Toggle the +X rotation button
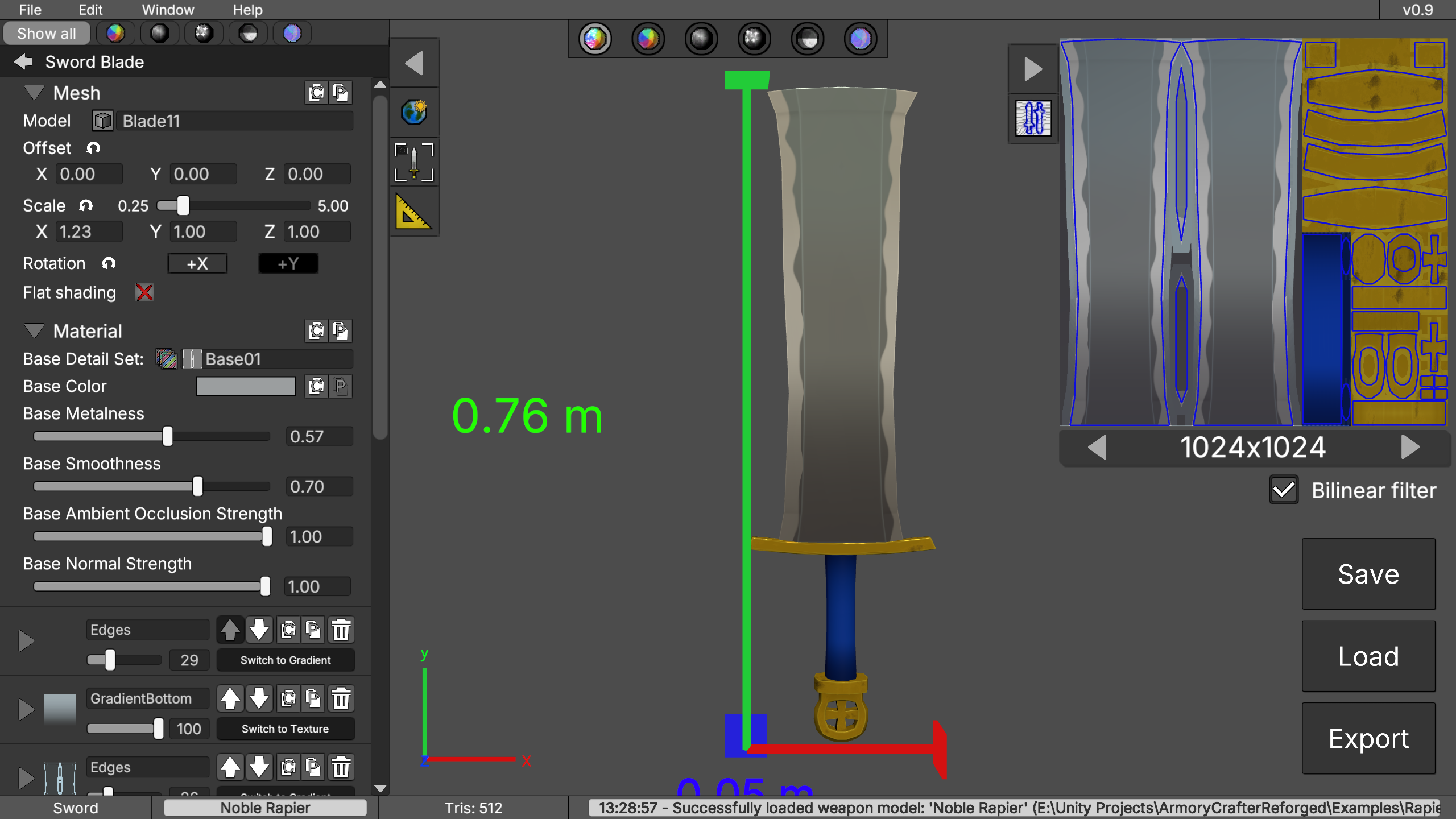Image resolution: width=1456 pixels, height=819 pixels. 197,263
